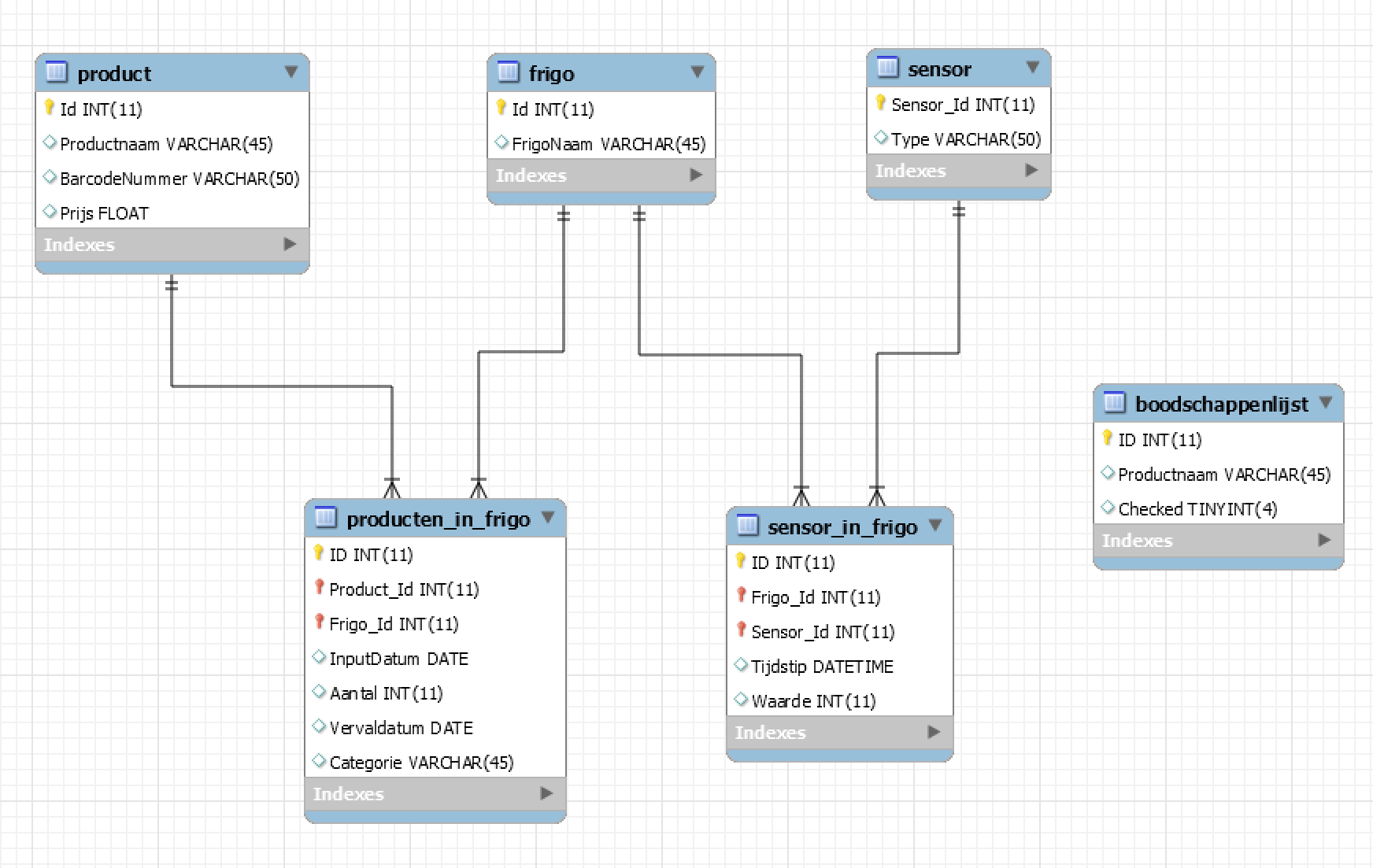Click the frigo table icon
The image size is (1373, 868).
509,72
